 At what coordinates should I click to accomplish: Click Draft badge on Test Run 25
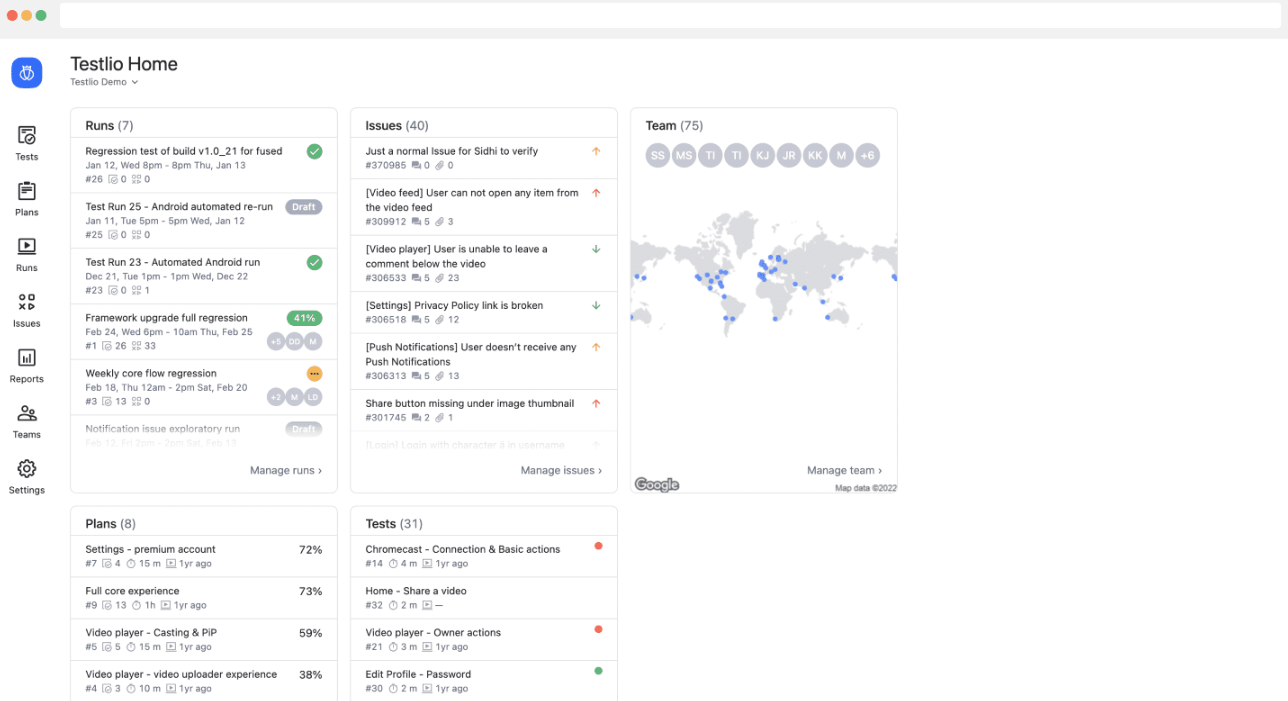tap(304, 207)
